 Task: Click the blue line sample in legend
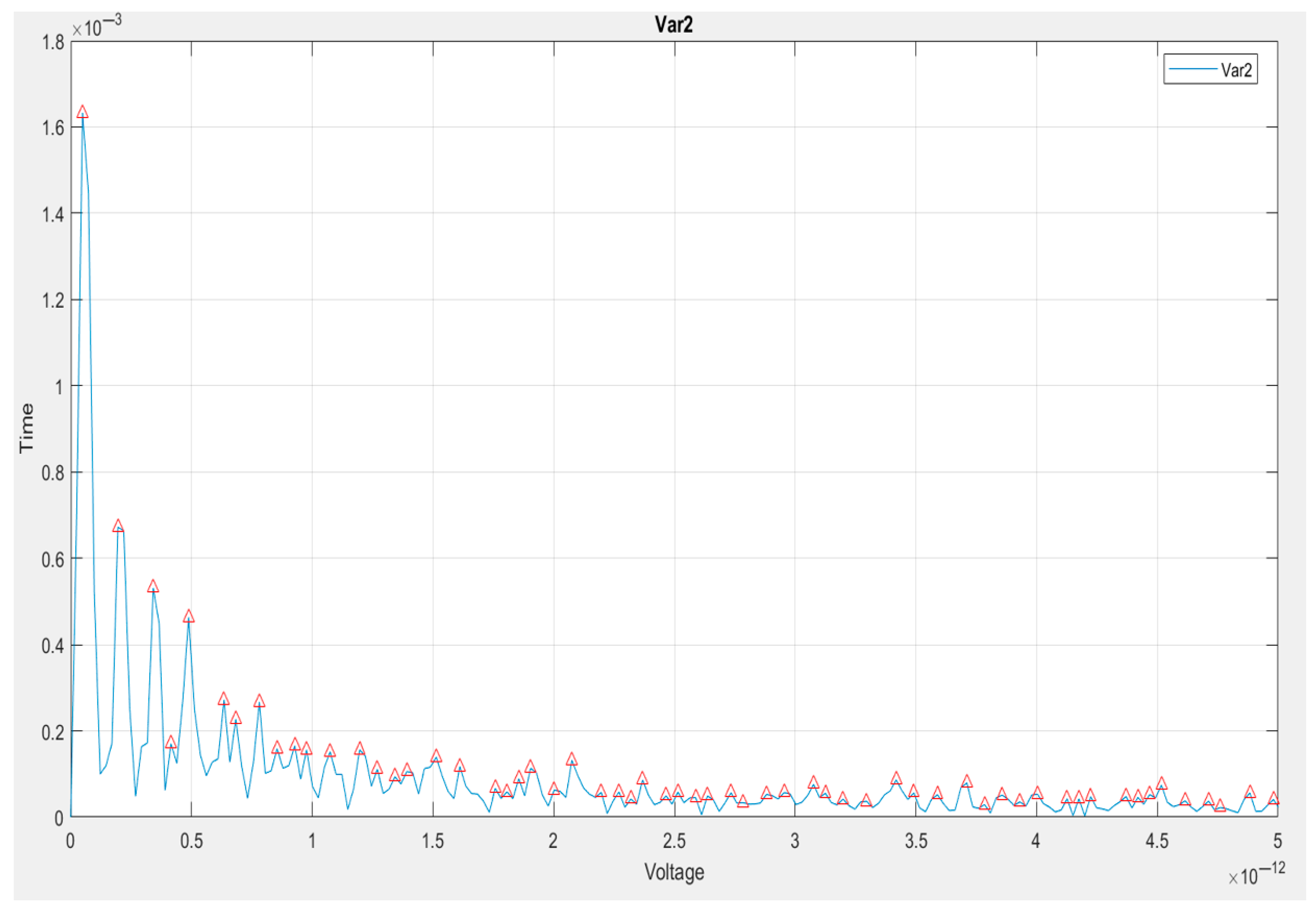tap(1194, 69)
